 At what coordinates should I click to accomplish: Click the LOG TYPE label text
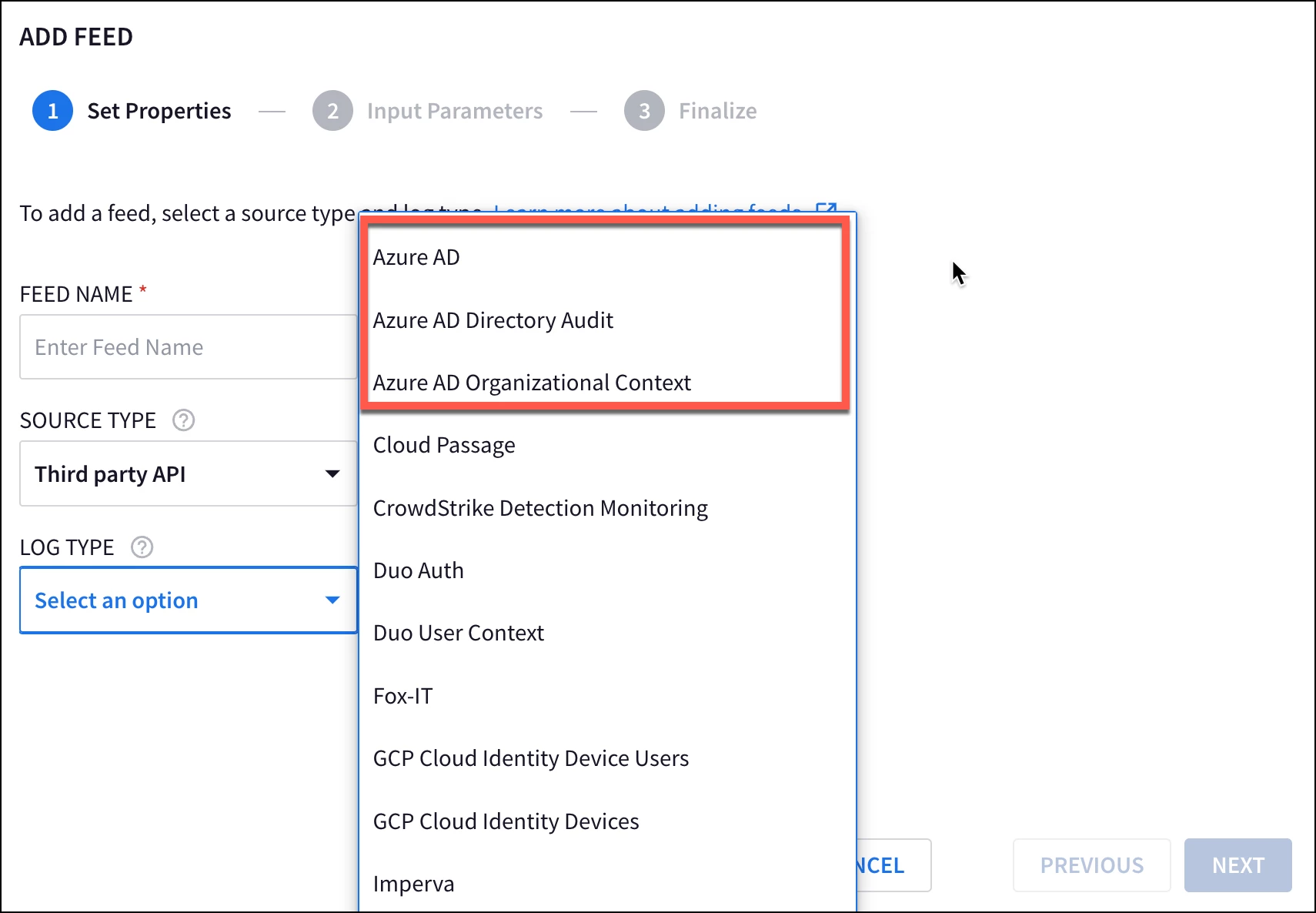[67, 547]
